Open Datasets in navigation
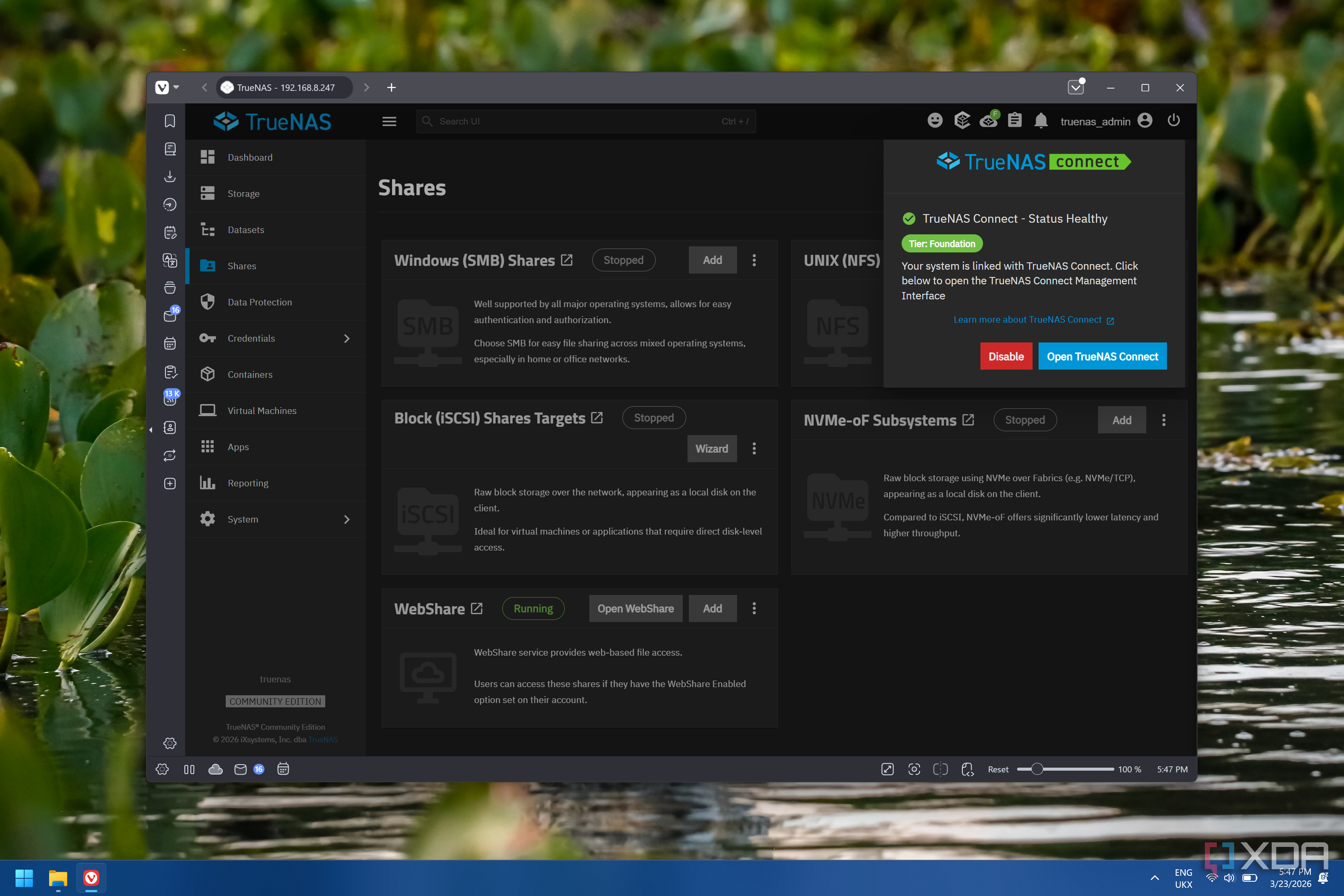The image size is (1344, 896). pos(275,230)
